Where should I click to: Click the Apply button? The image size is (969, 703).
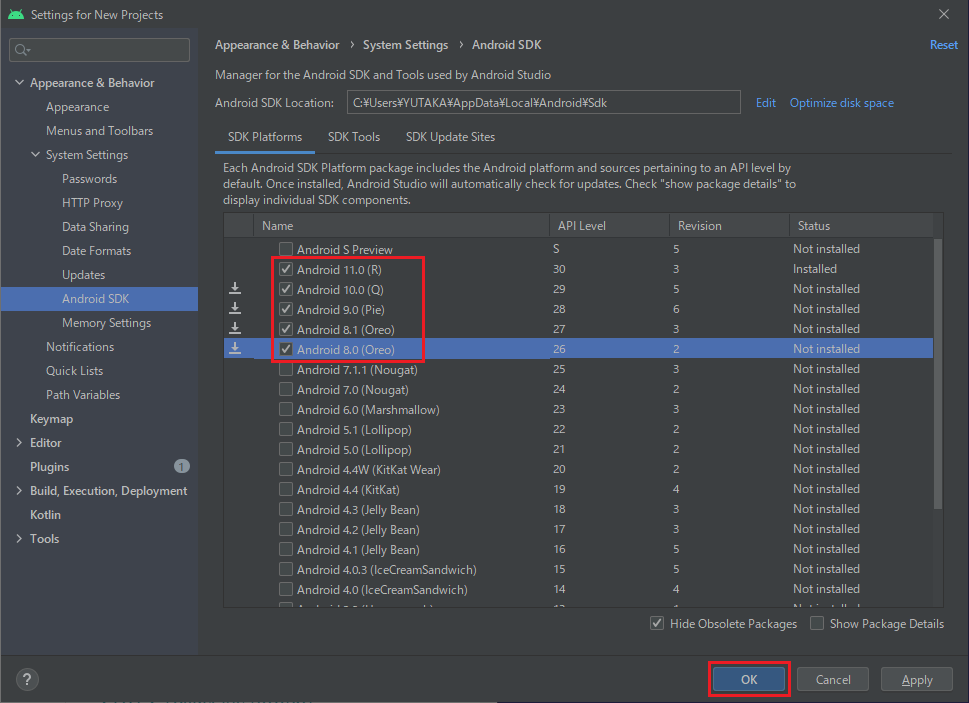click(917, 680)
